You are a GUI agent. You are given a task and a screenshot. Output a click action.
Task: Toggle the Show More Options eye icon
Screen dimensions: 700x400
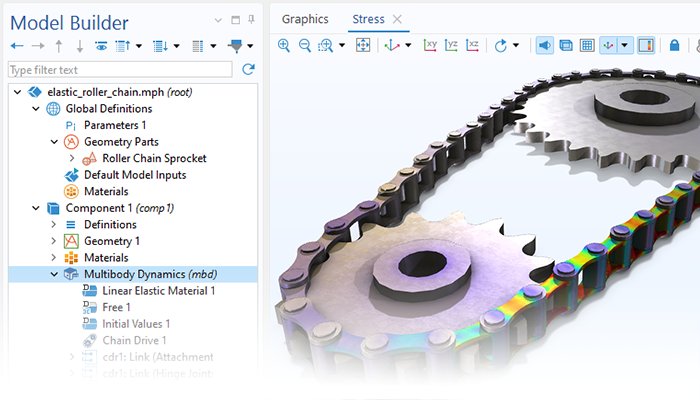pos(101,46)
